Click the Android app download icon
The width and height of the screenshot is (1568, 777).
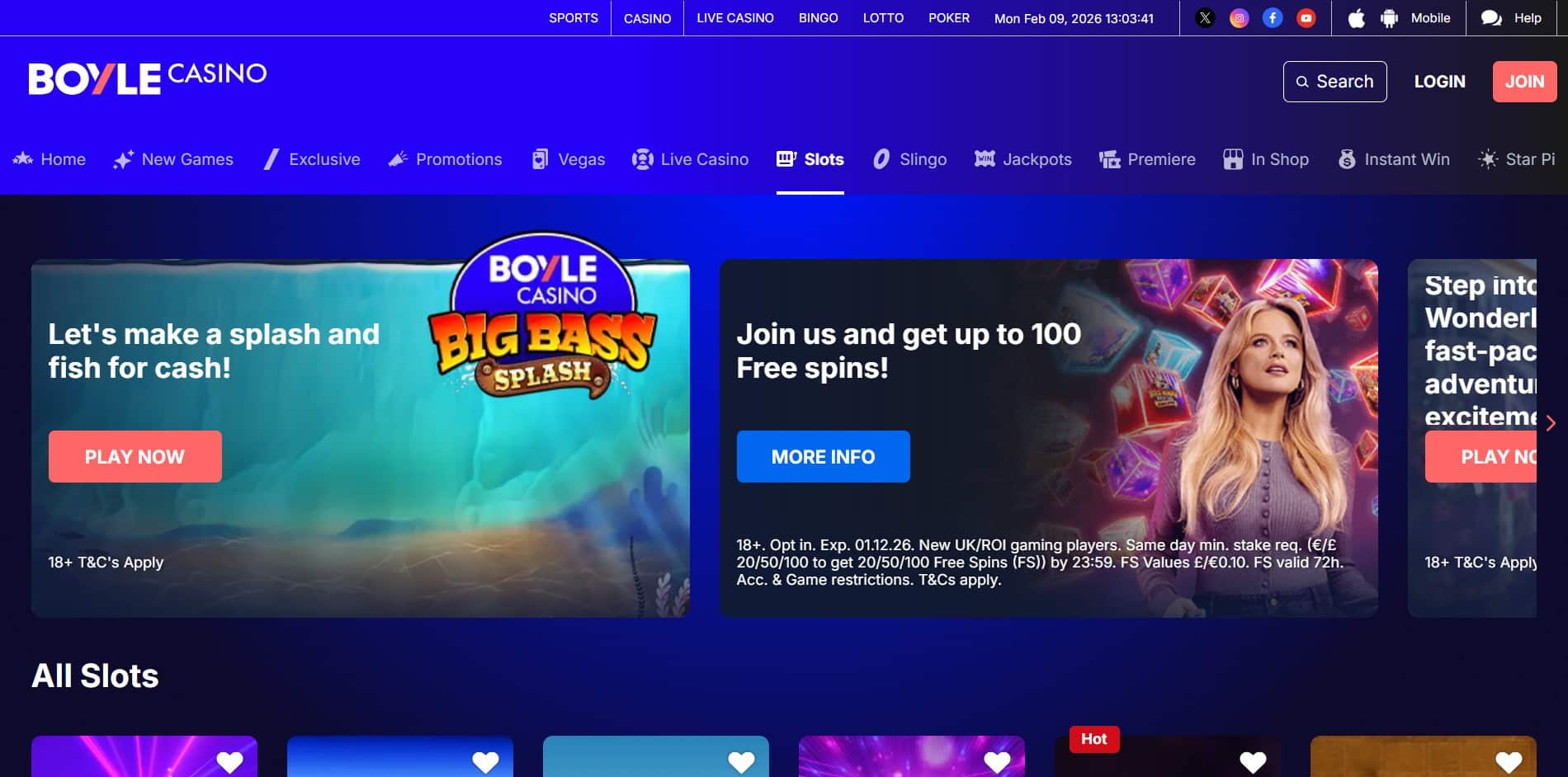[x=1389, y=18]
